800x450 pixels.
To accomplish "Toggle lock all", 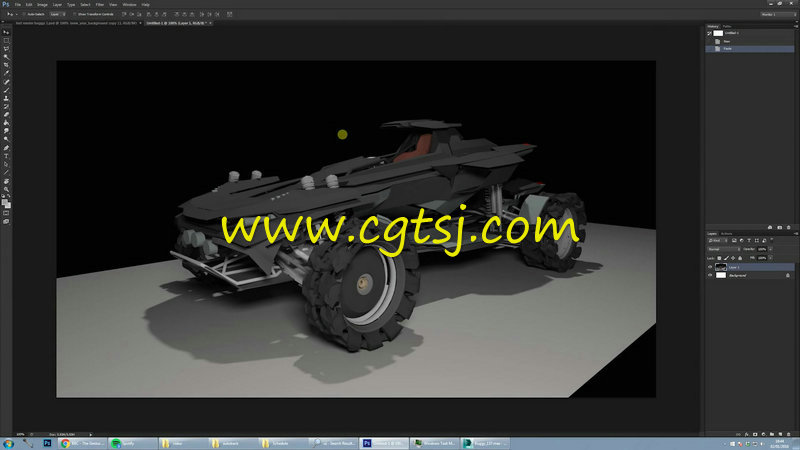I will point(740,258).
